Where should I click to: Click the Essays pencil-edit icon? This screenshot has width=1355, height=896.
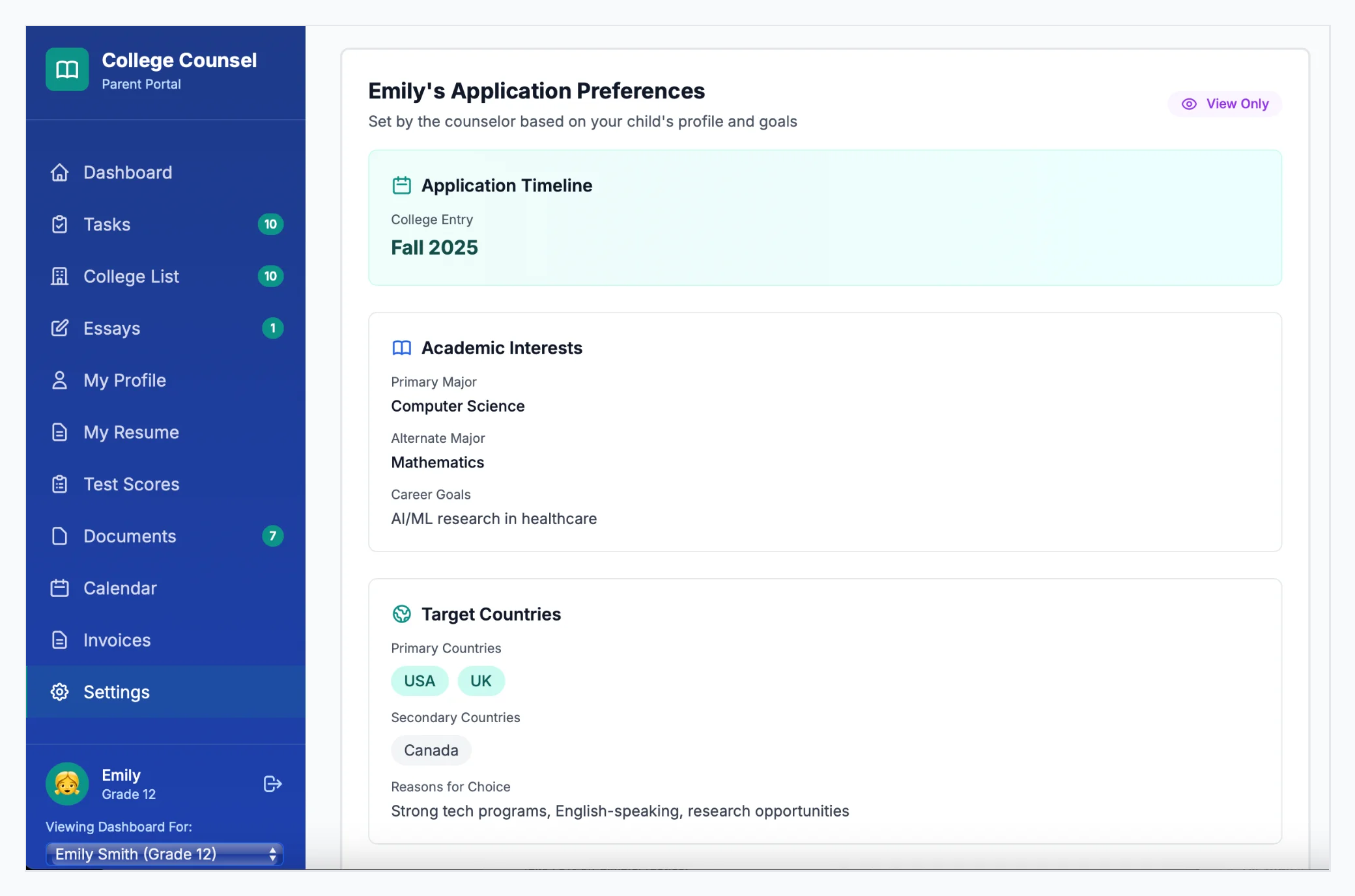click(x=60, y=328)
